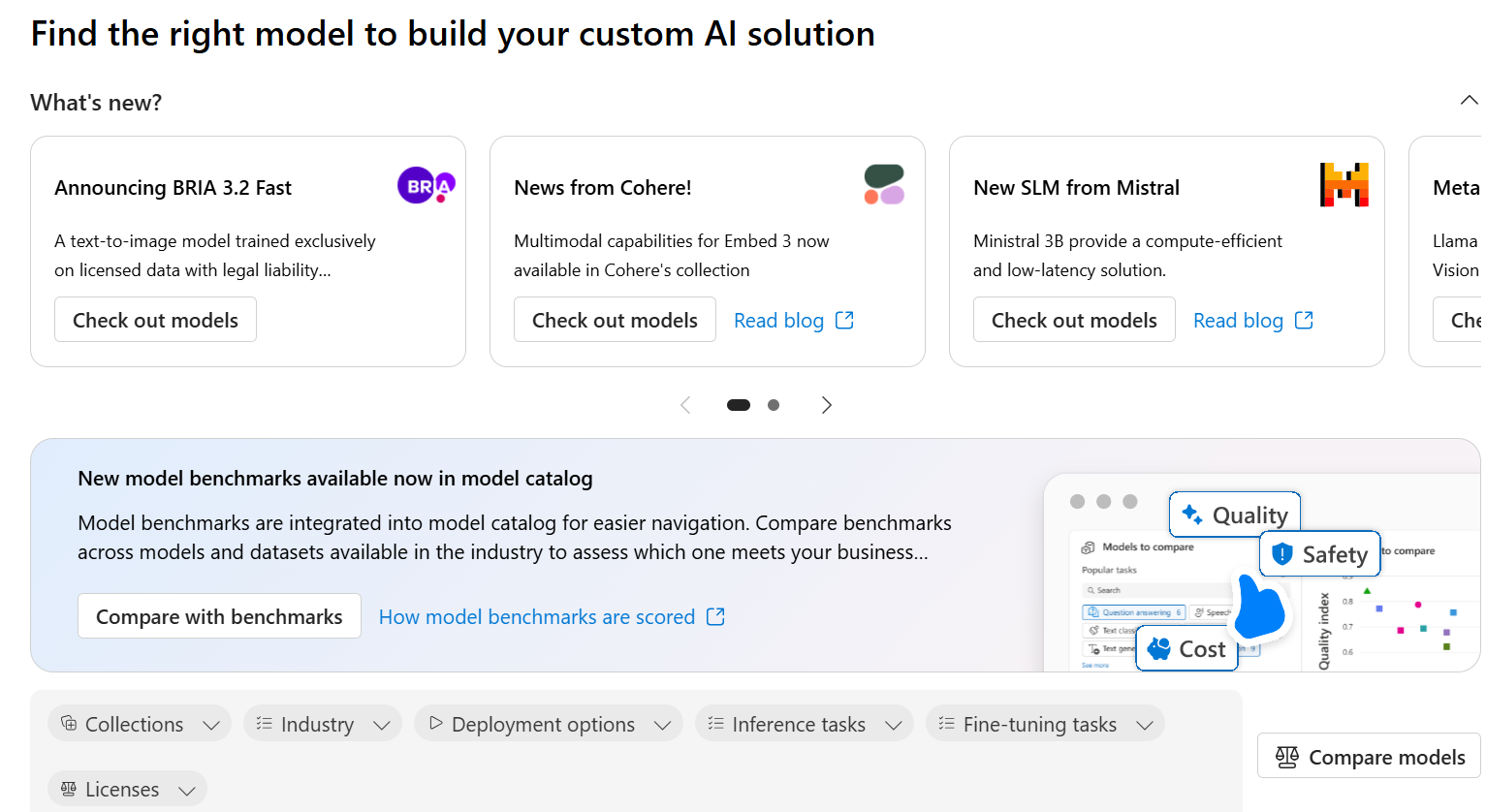Click the Fine-tuning tasks list icon
The image size is (1486, 812).
tap(946, 723)
